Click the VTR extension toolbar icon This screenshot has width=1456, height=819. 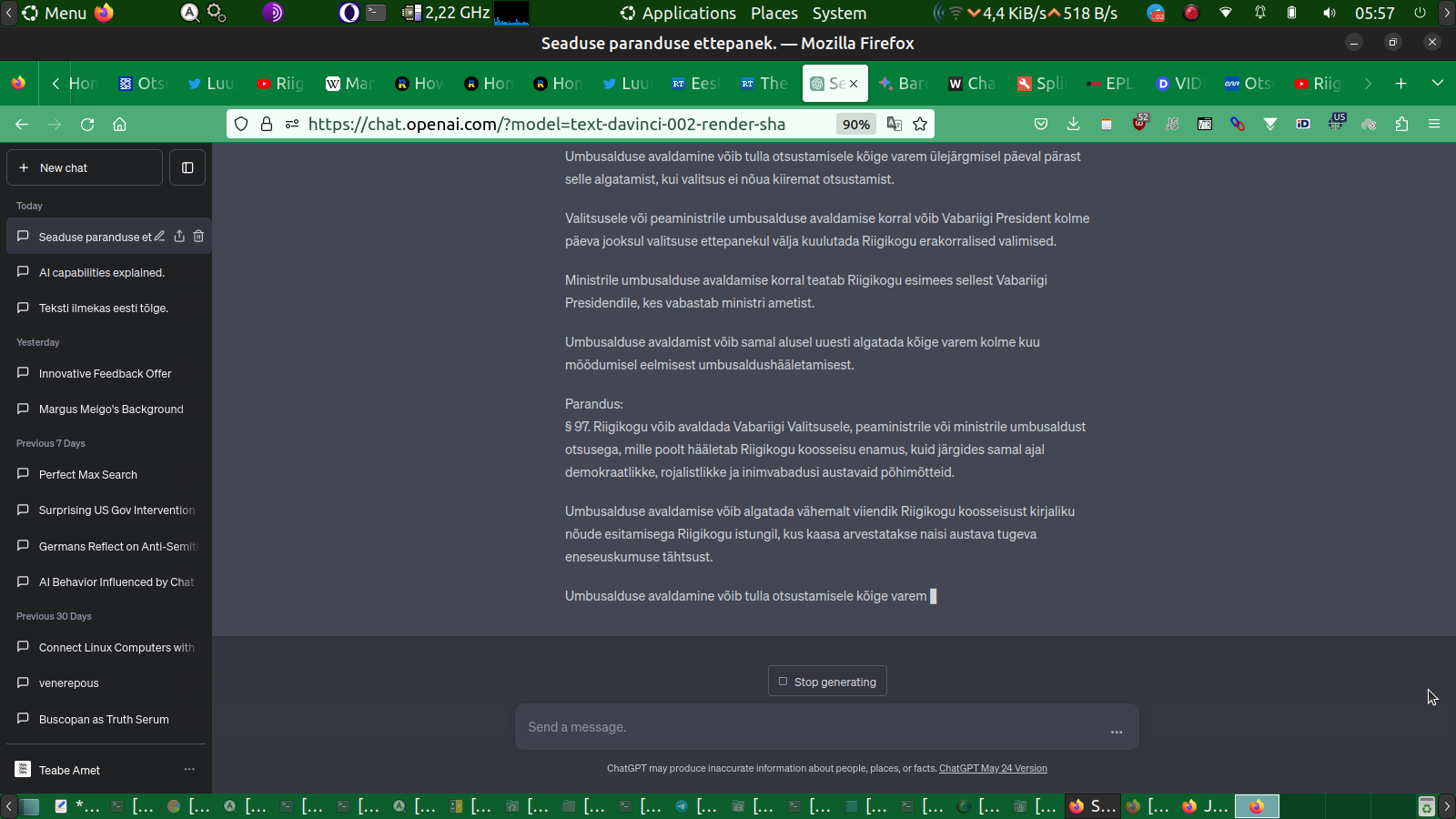tap(1205, 125)
